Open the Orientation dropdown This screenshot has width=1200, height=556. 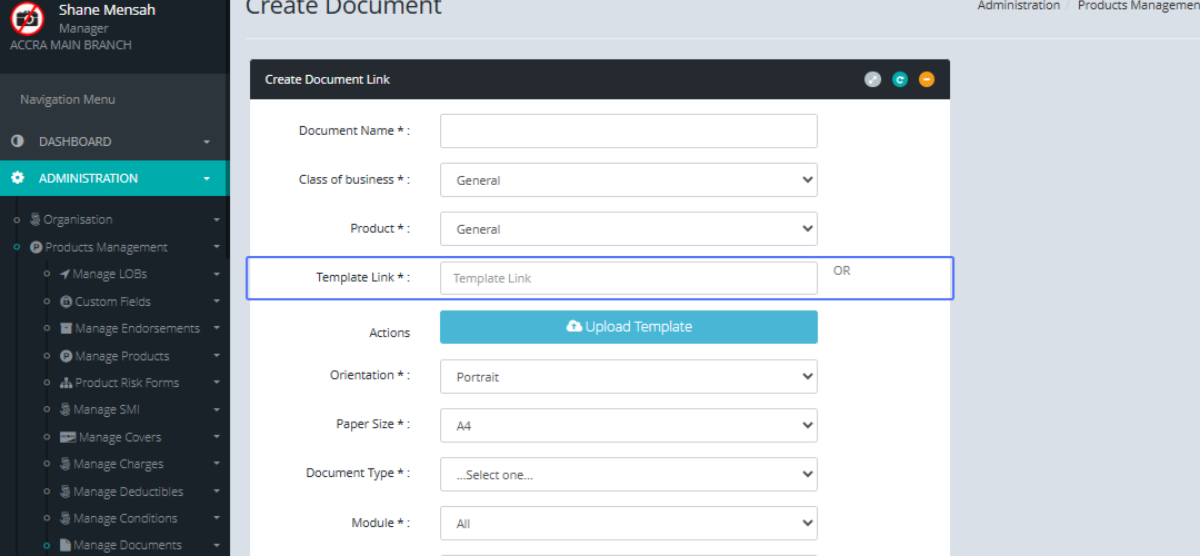pyautogui.click(x=628, y=377)
